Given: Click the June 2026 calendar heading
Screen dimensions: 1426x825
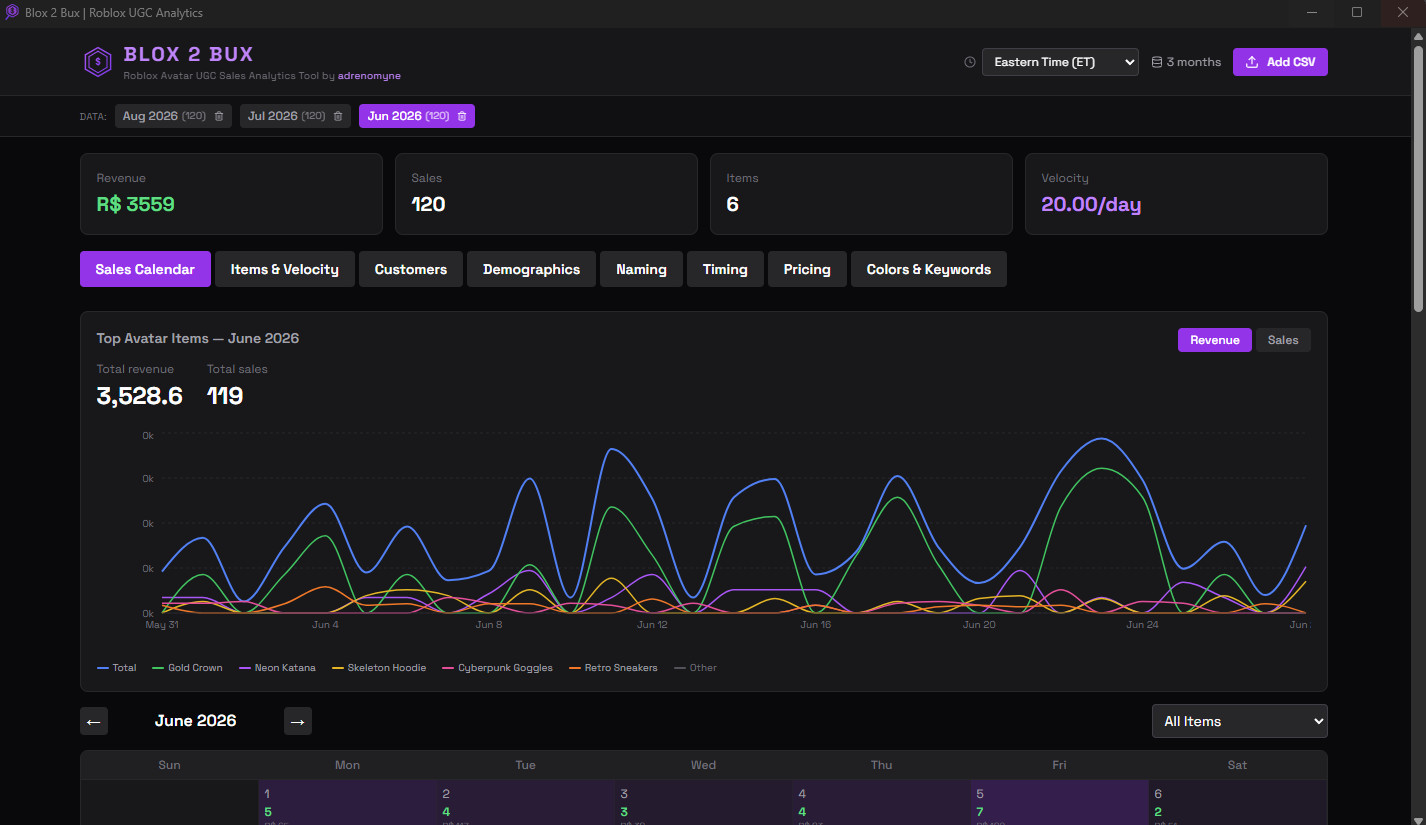Looking at the screenshot, I should tap(196, 721).
